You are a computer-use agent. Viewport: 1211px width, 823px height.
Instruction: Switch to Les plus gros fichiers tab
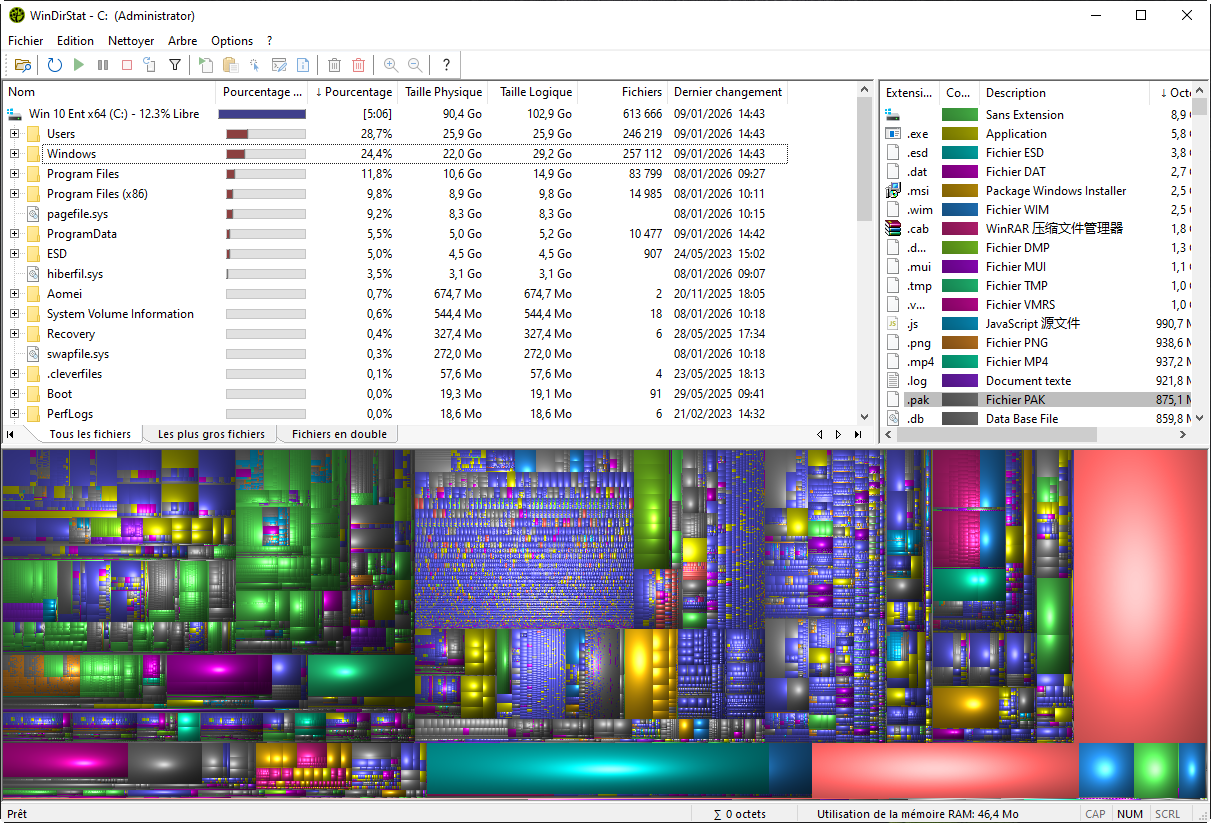coord(211,434)
